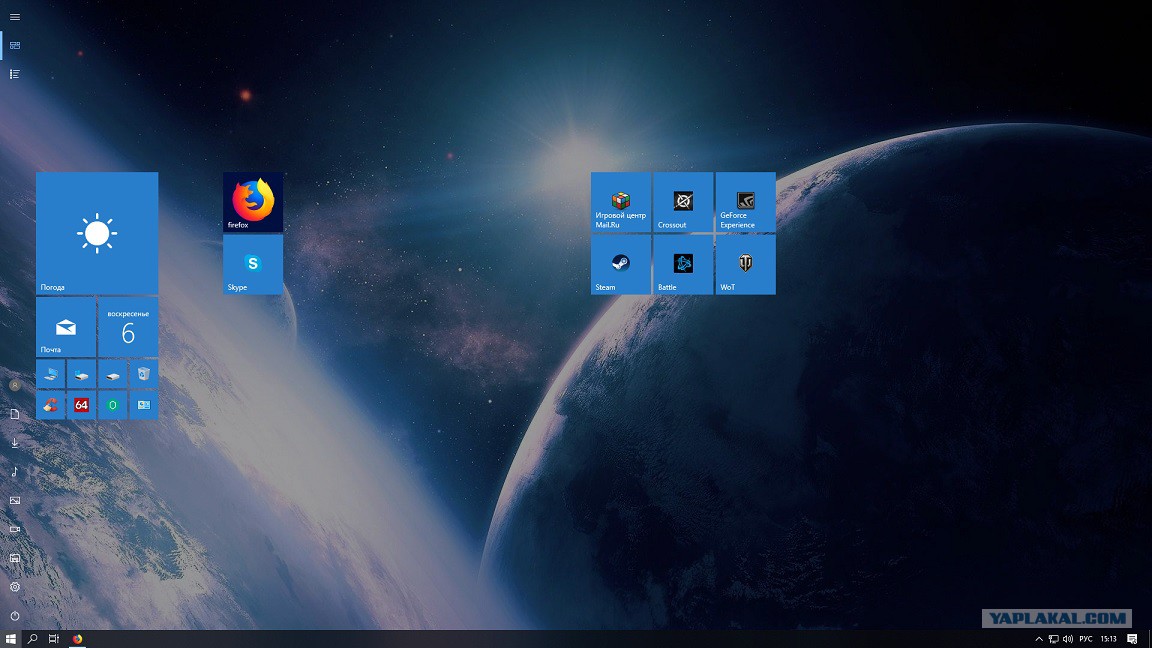Open the This PC small tile
The height and width of the screenshot is (648, 1152).
pyautogui.click(x=51, y=374)
